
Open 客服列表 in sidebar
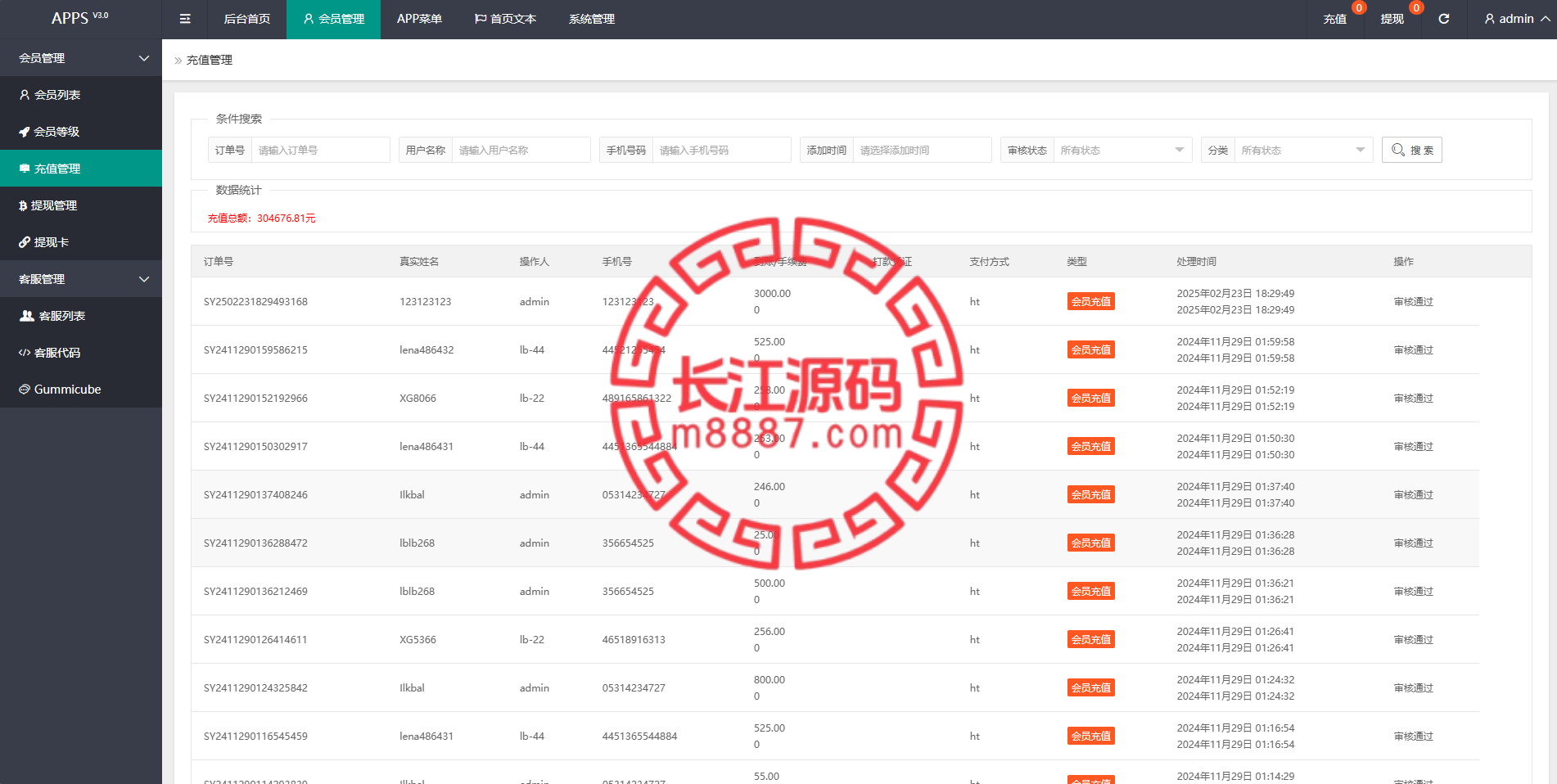tap(81, 316)
